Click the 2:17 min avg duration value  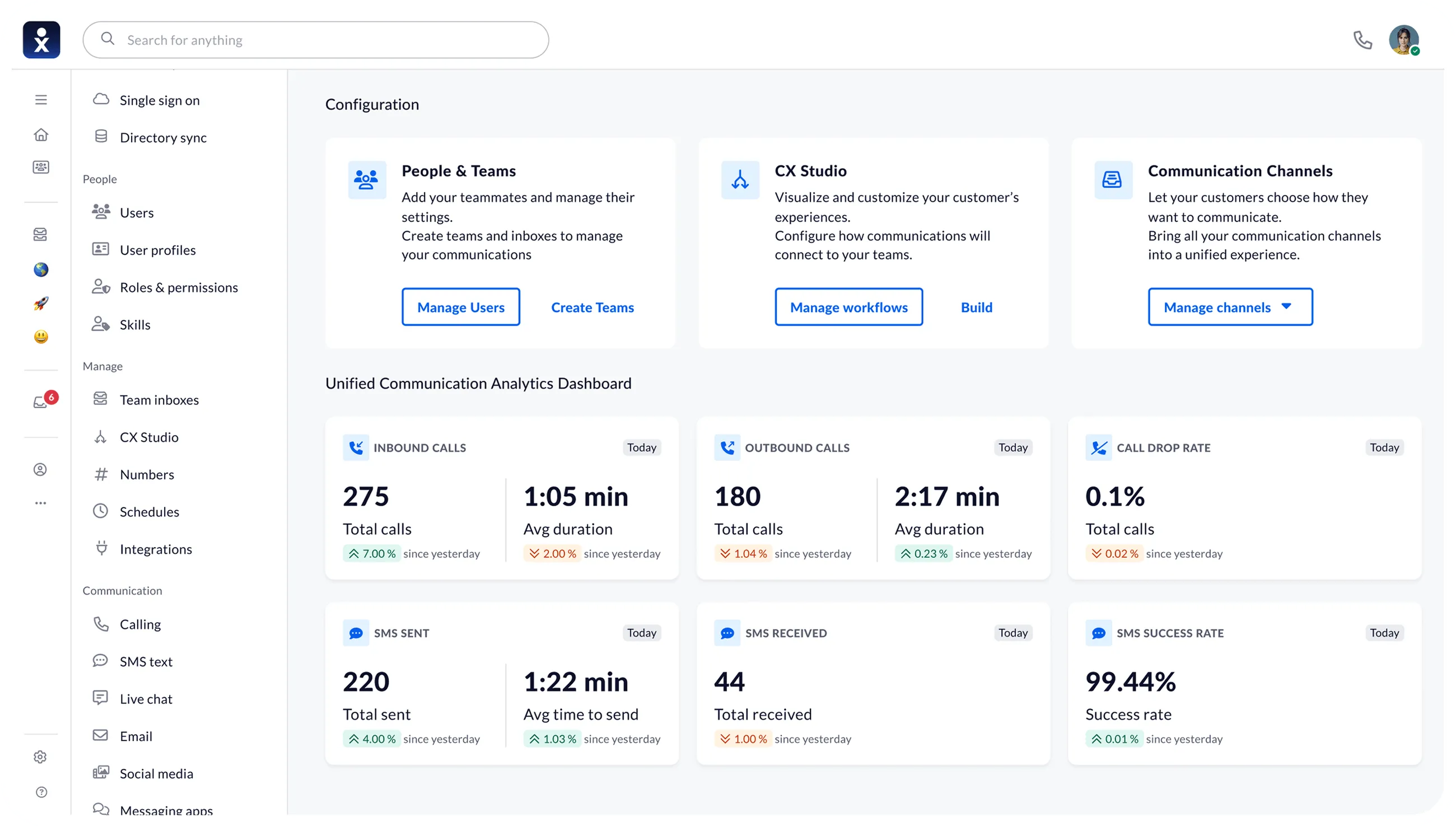pyautogui.click(x=947, y=497)
